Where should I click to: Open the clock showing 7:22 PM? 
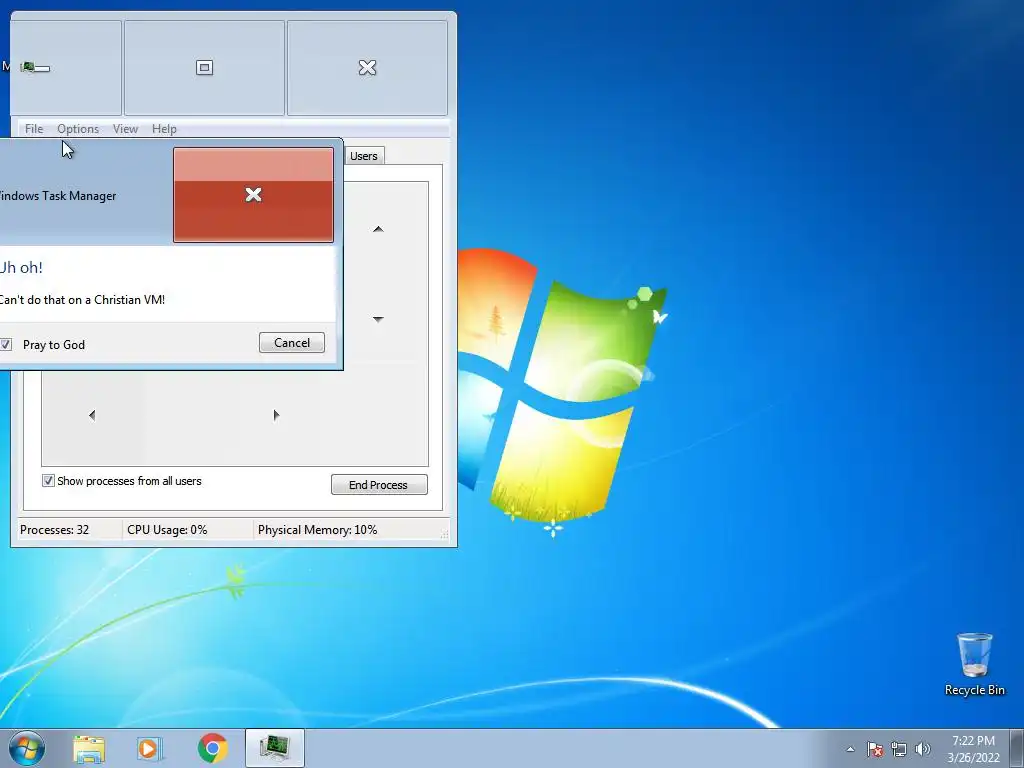(974, 748)
